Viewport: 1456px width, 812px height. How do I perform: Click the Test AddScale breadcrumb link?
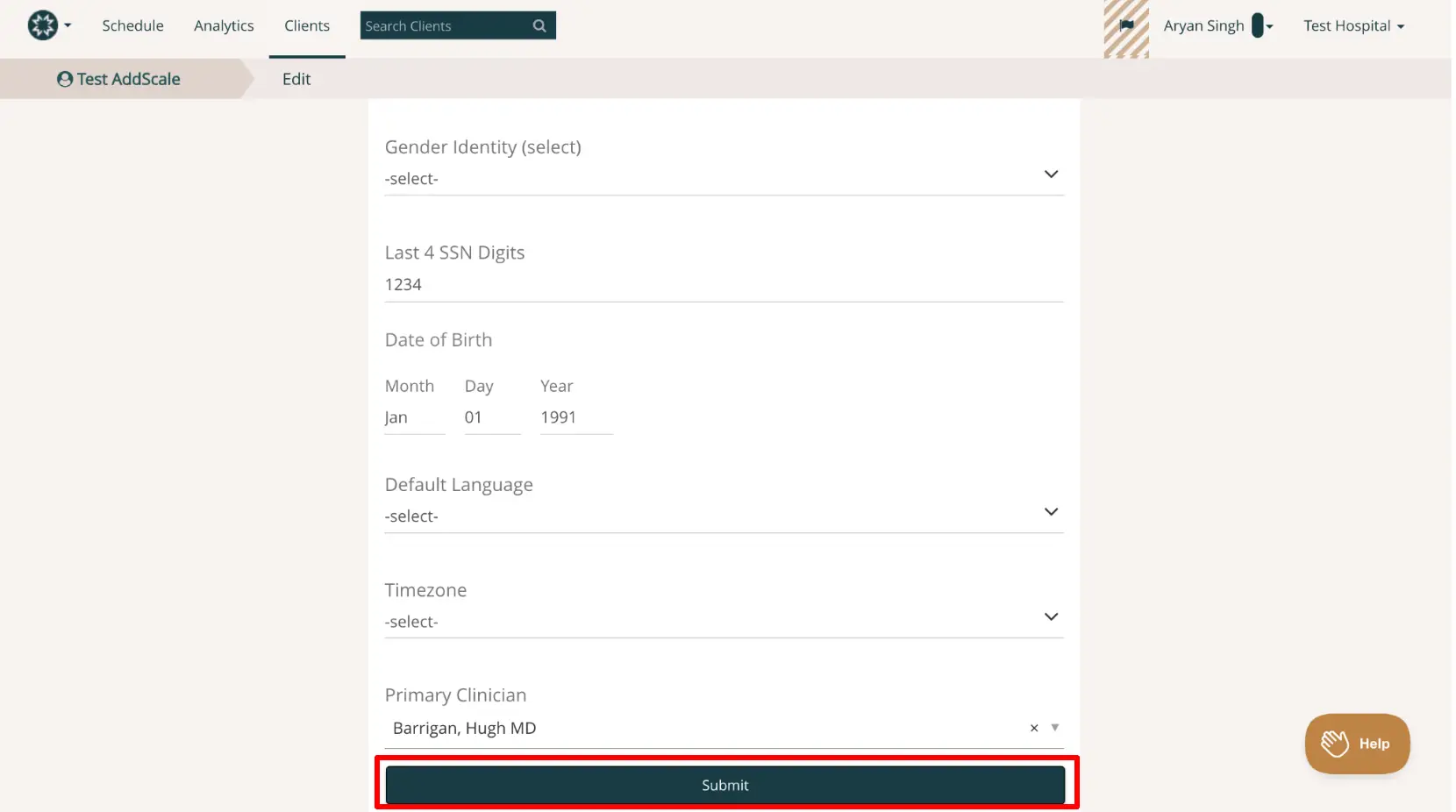[x=128, y=79]
